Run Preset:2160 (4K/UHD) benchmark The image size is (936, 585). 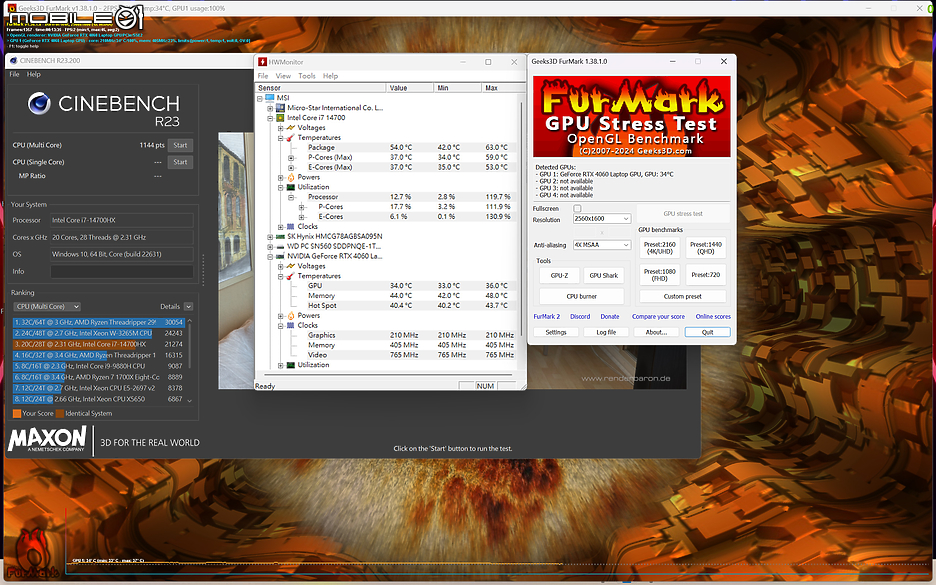pos(660,248)
